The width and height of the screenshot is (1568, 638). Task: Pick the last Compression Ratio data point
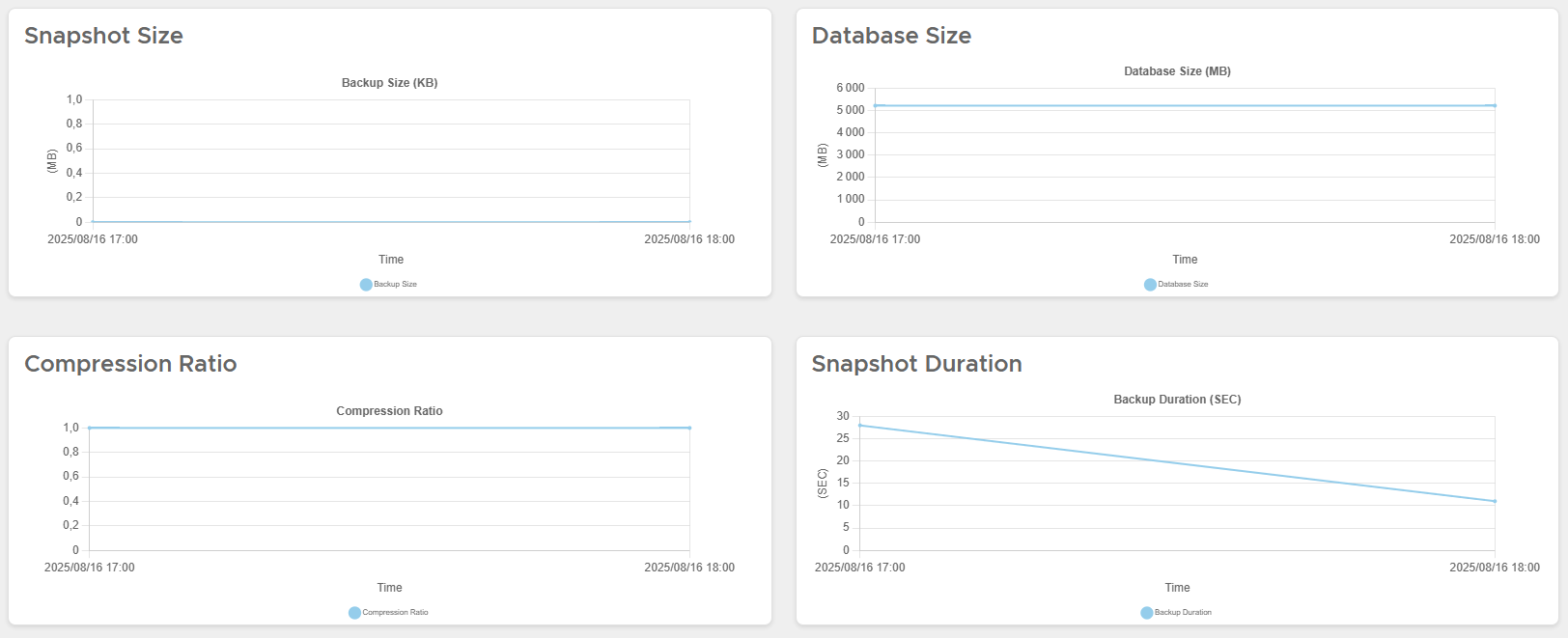(x=689, y=428)
